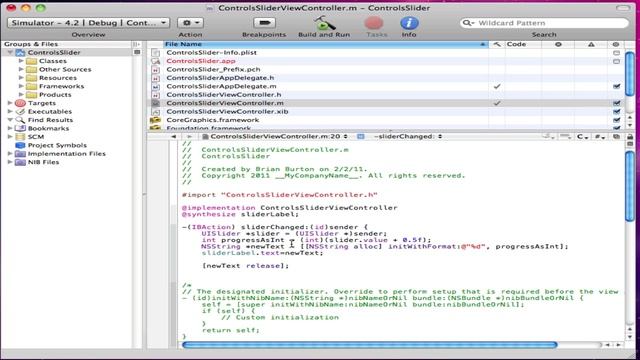Click the red Tasks stop button
The image size is (640, 360).
tap(374, 23)
